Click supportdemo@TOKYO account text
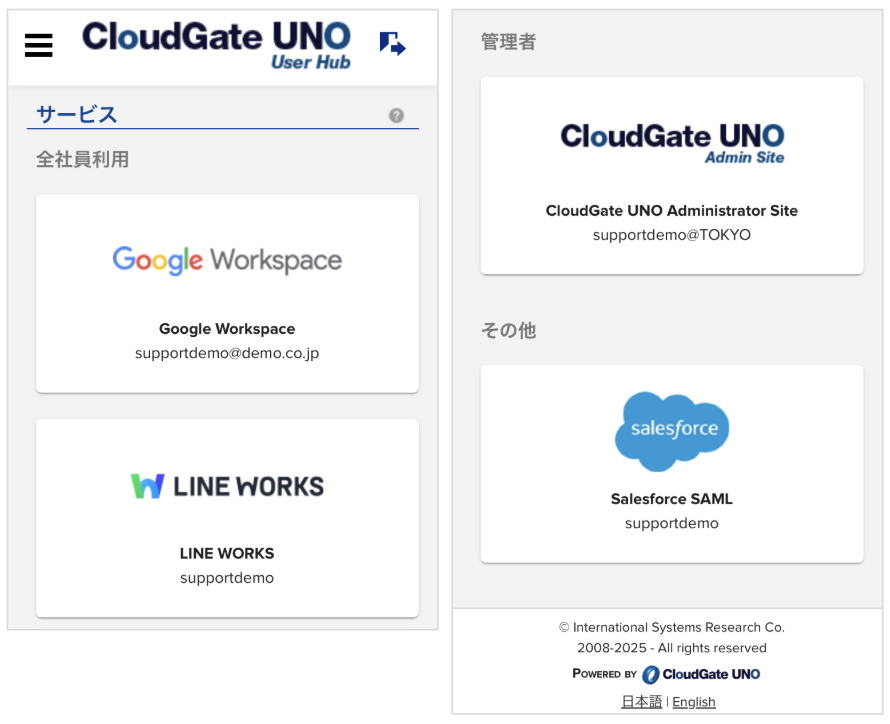The width and height of the screenshot is (890, 724). (672, 235)
